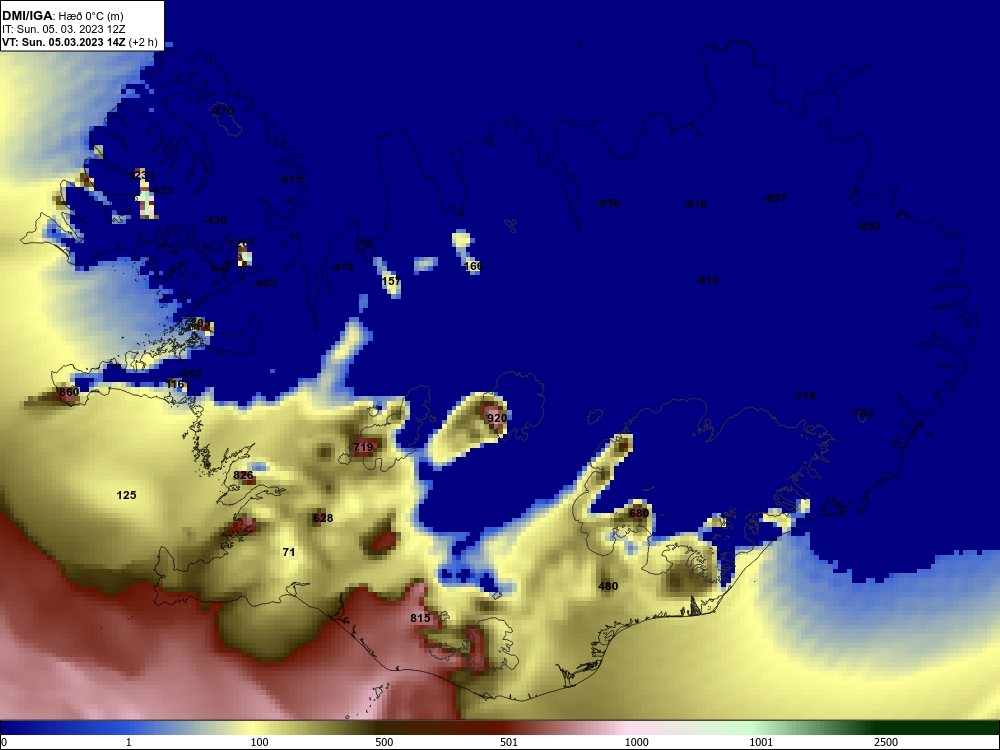The height and width of the screenshot is (750, 1000).
Task: Click the map value -430
Action: (215, 220)
